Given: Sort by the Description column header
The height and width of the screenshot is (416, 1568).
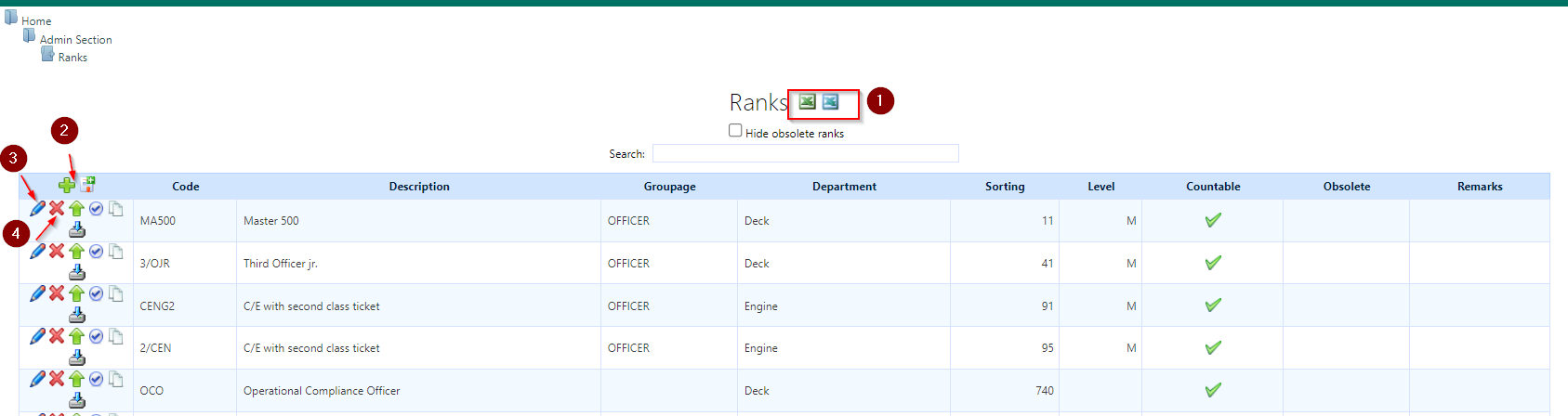Looking at the screenshot, I should pyautogui.click(x=419, y=187).
